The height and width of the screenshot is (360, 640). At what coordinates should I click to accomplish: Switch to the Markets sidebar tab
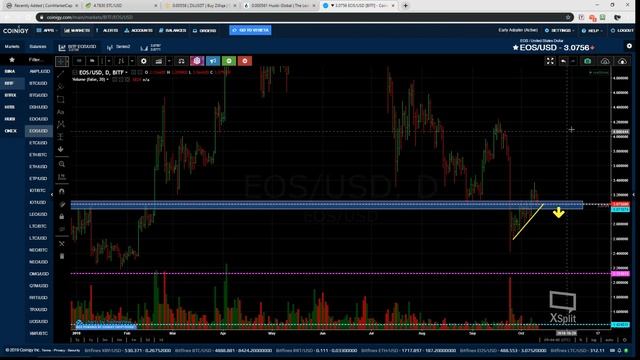tap(12, 47)
